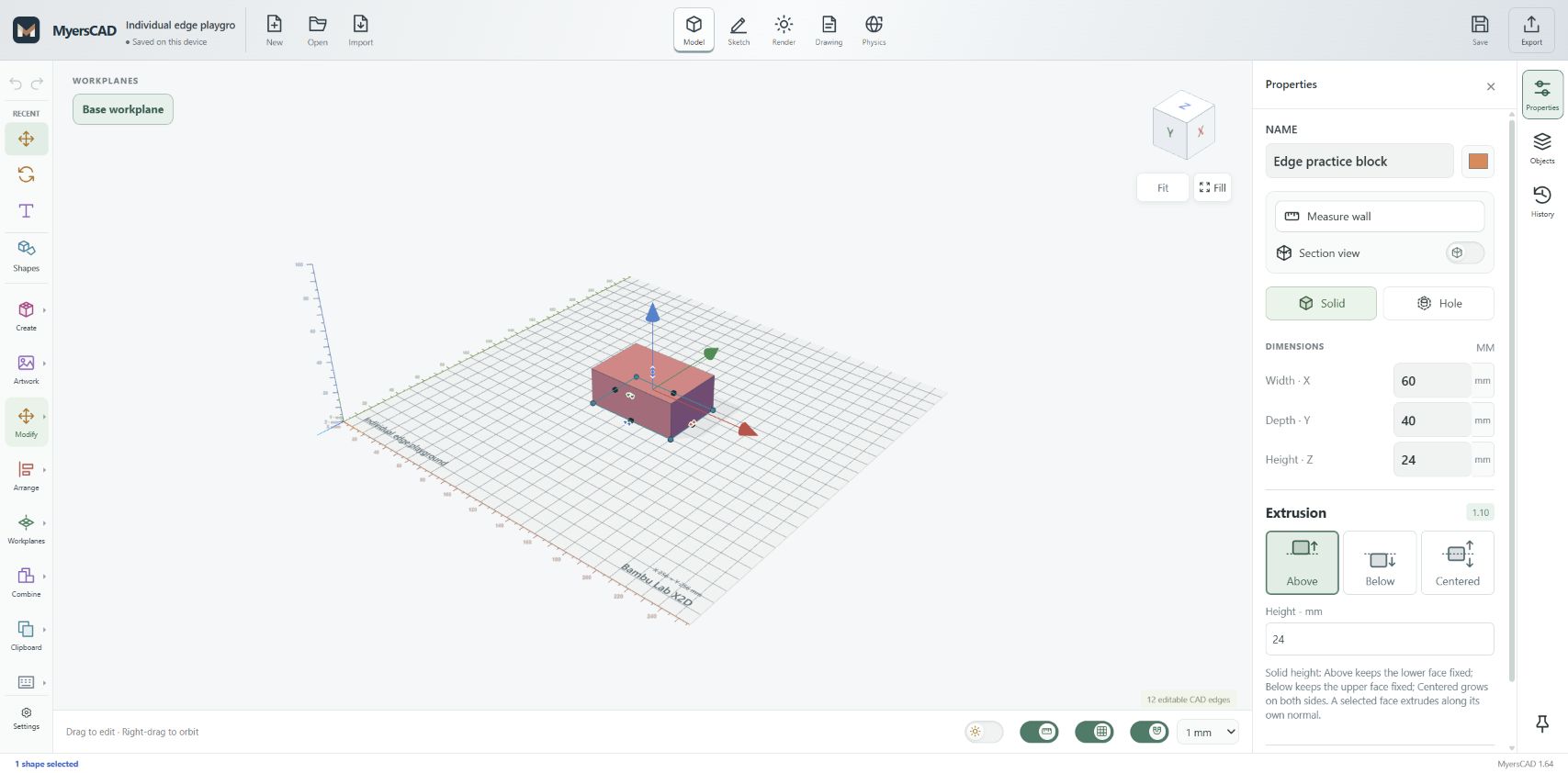Toggle the snap magnet switch

coord(1149,732)
